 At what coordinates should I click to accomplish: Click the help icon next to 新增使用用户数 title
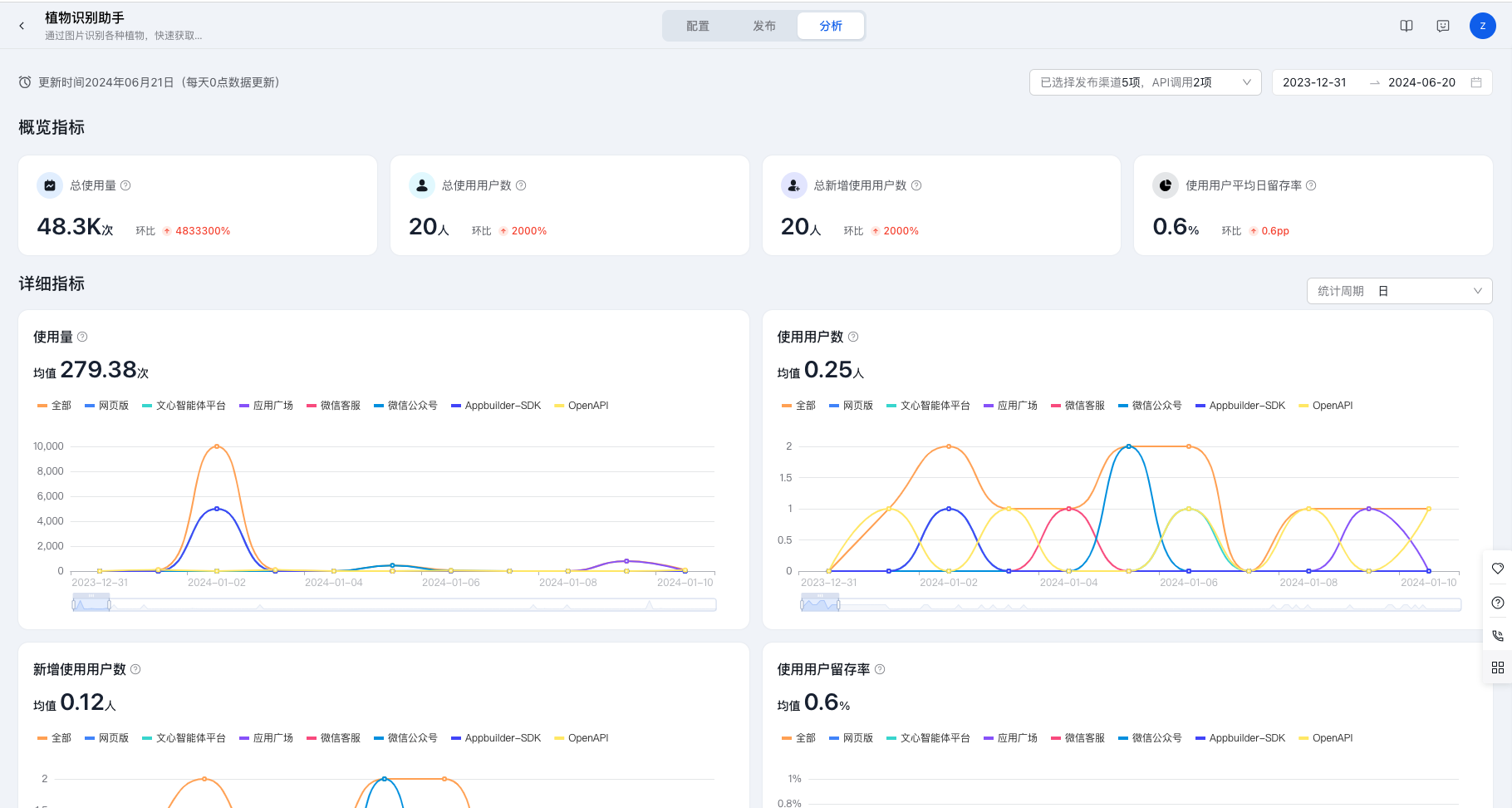135,669
